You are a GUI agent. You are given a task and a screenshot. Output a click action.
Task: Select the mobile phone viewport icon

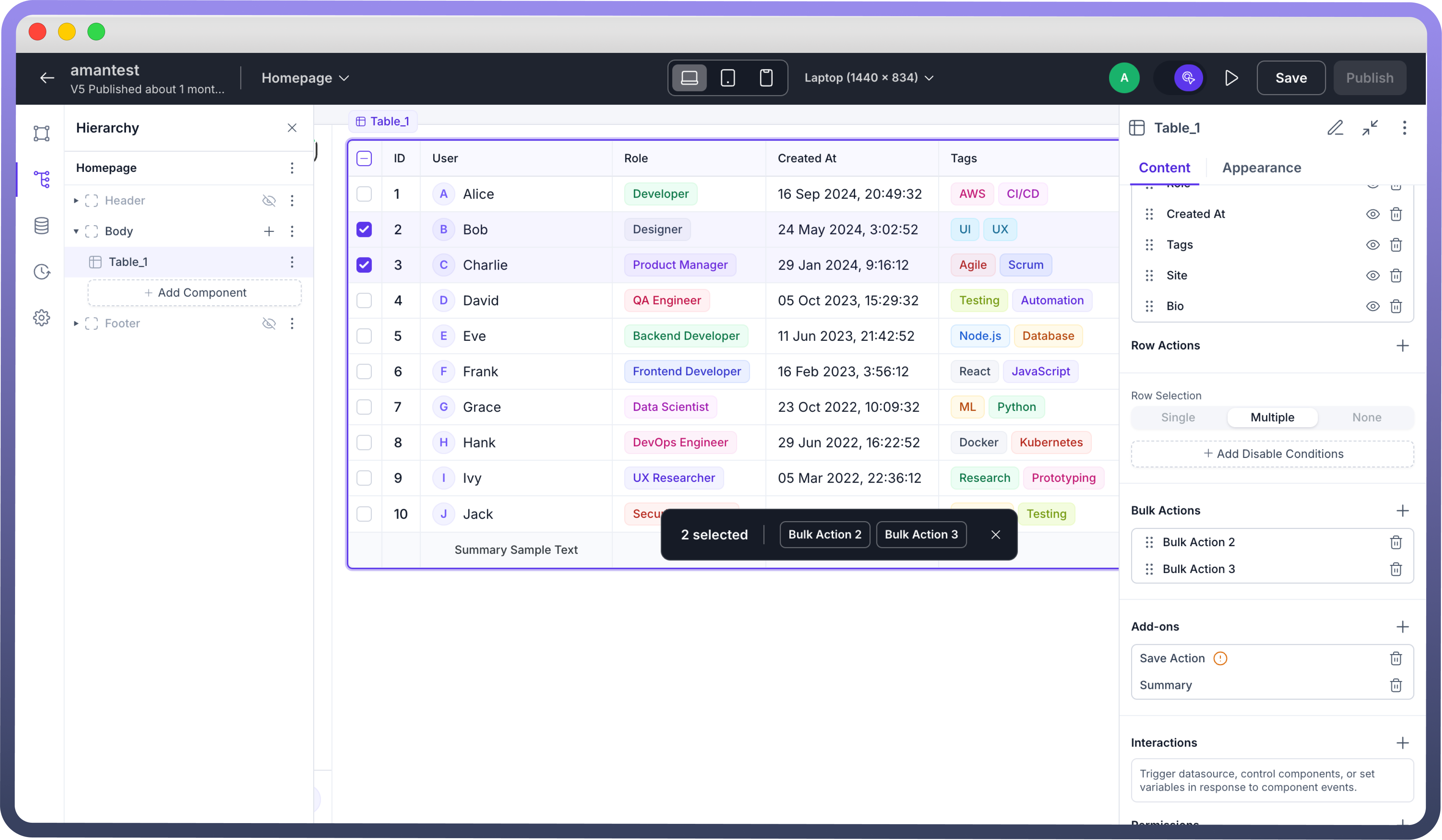765,78
